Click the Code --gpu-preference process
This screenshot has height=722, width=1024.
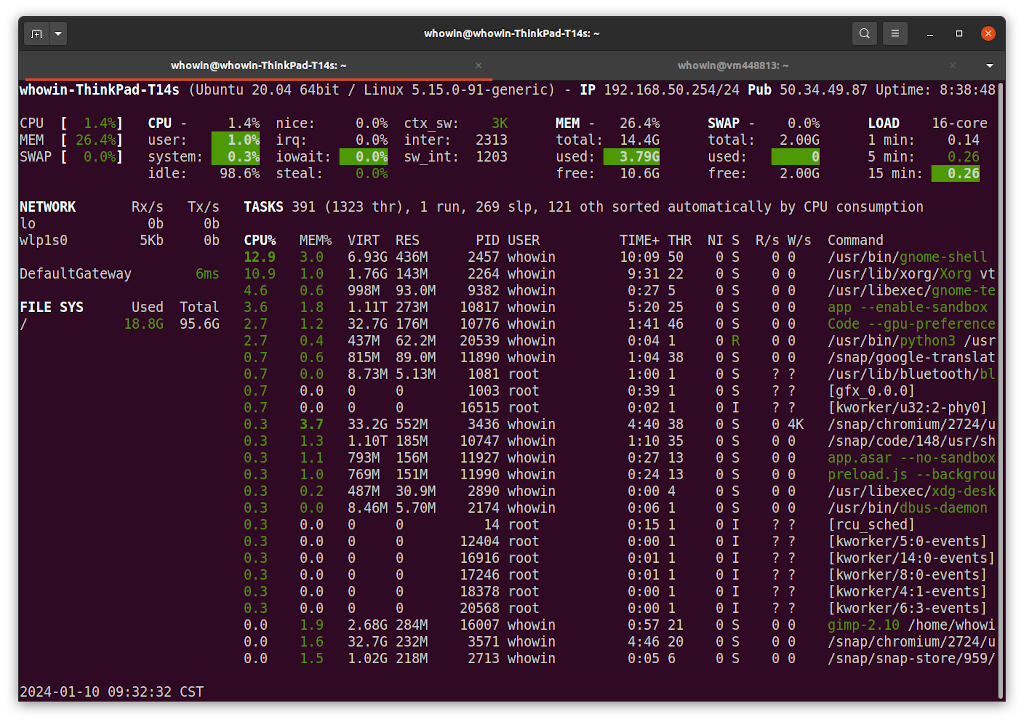(911, 324)
